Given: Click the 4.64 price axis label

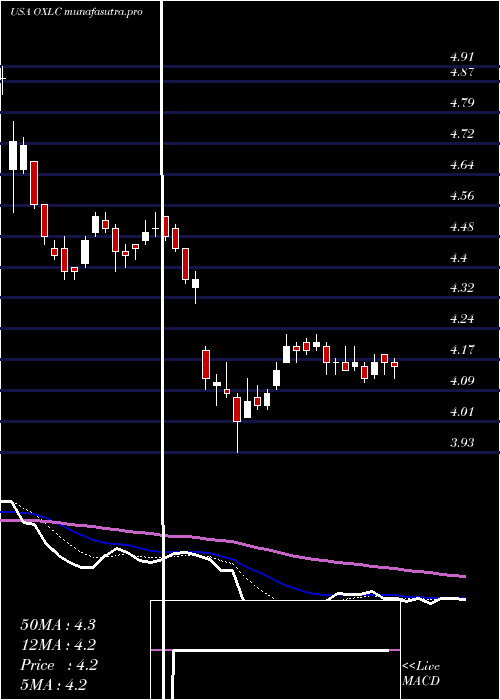Looking at the screenshot, I should pos(462,165).
